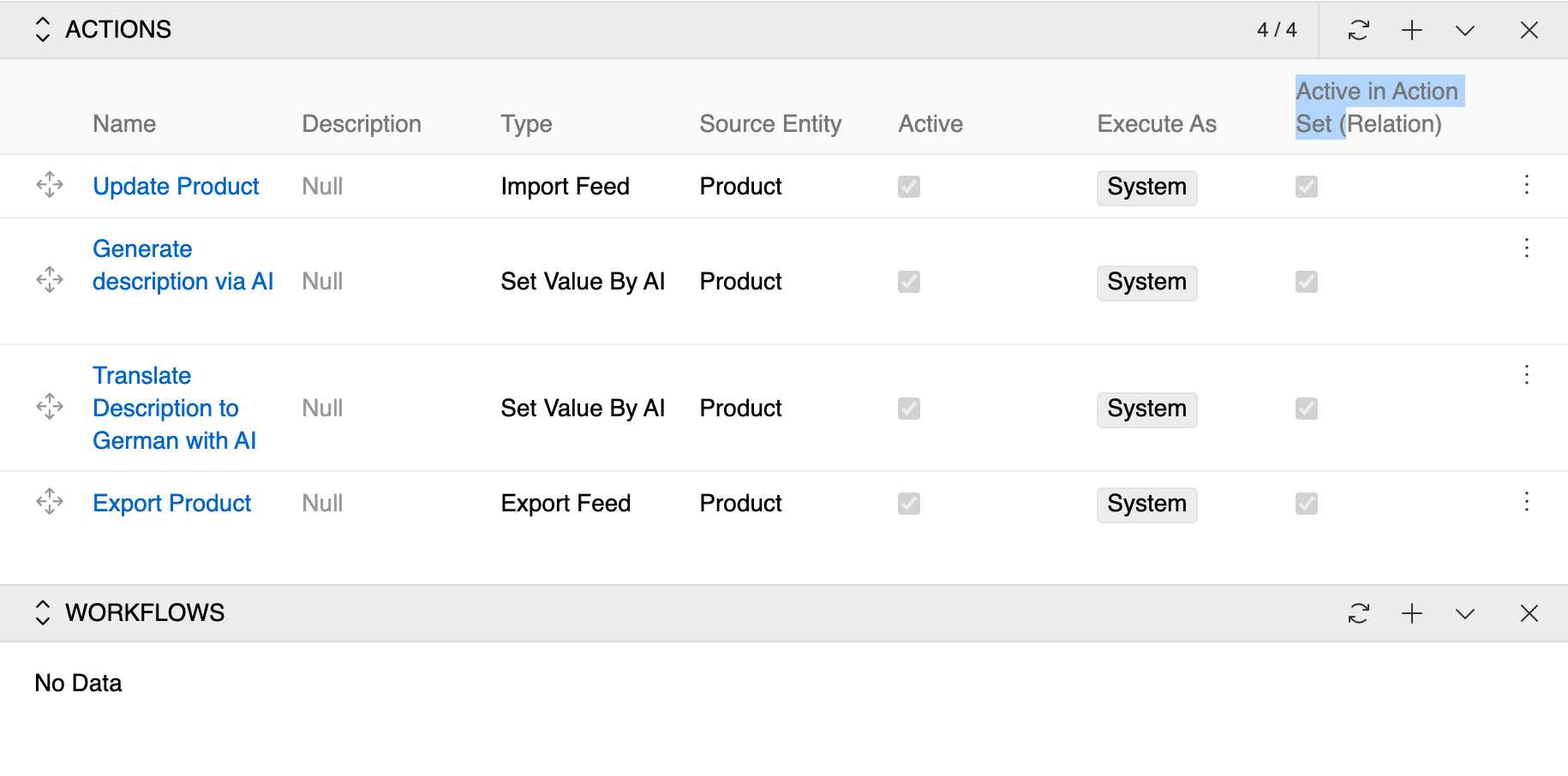This screenshot has width=1568, height=776.
Task: Add a new workflow with plus icon
Action: tap(1411, 613)
